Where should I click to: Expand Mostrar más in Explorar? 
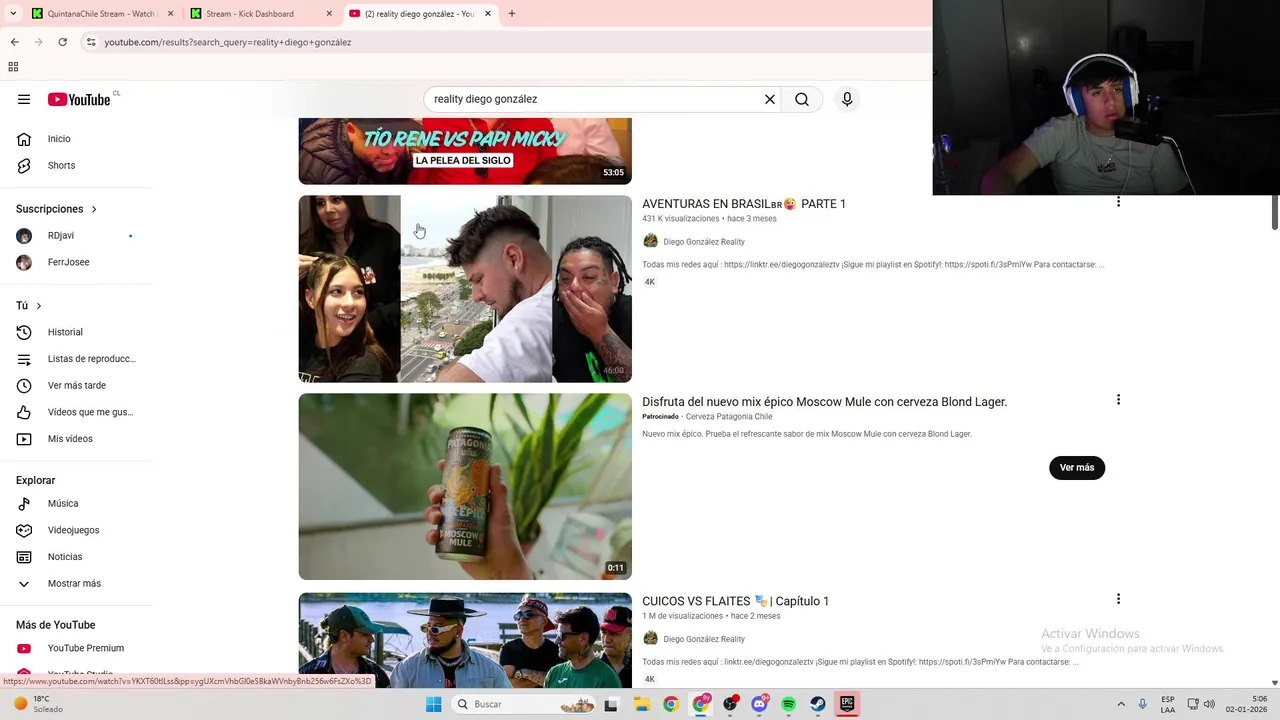click(x=76, y=583)
